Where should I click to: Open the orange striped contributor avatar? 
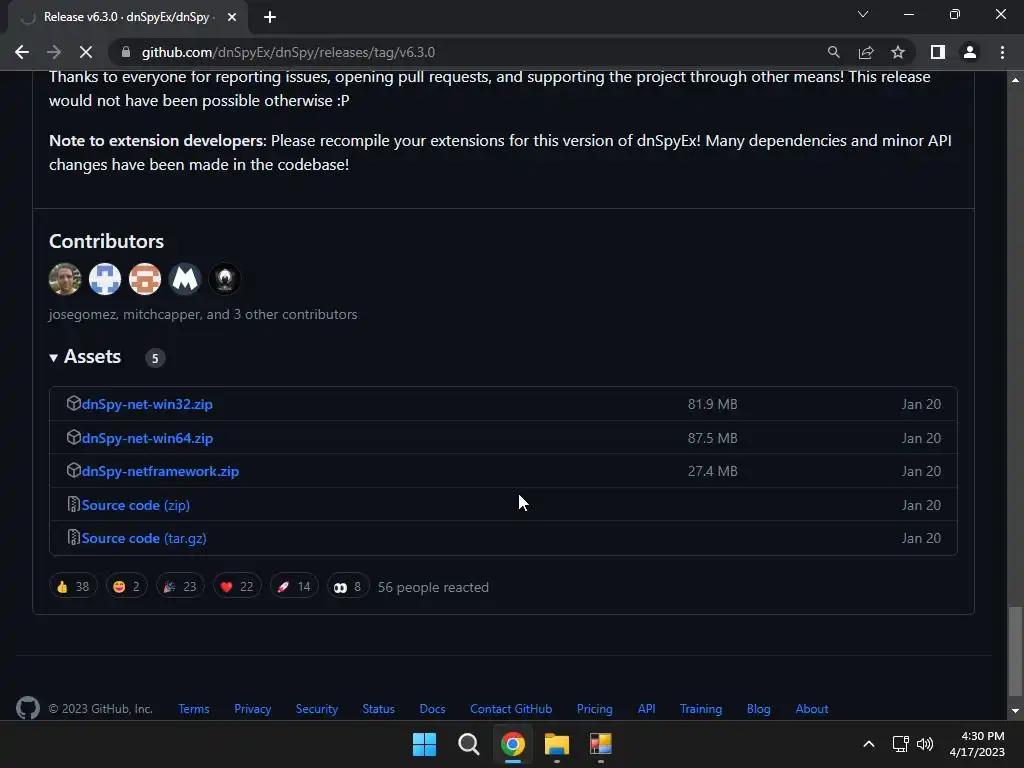point(145,279)
